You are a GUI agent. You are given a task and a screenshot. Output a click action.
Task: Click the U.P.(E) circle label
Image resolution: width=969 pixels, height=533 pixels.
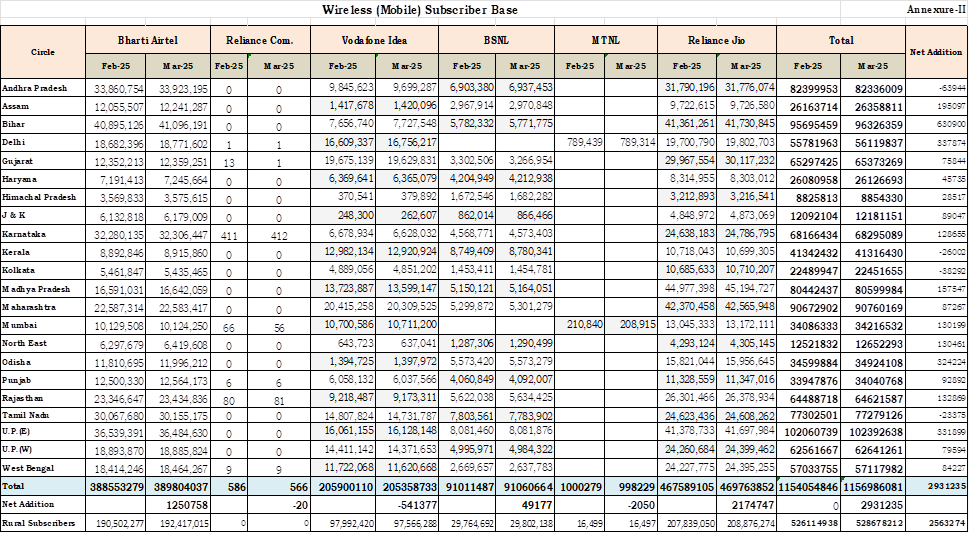pos(13,429)
